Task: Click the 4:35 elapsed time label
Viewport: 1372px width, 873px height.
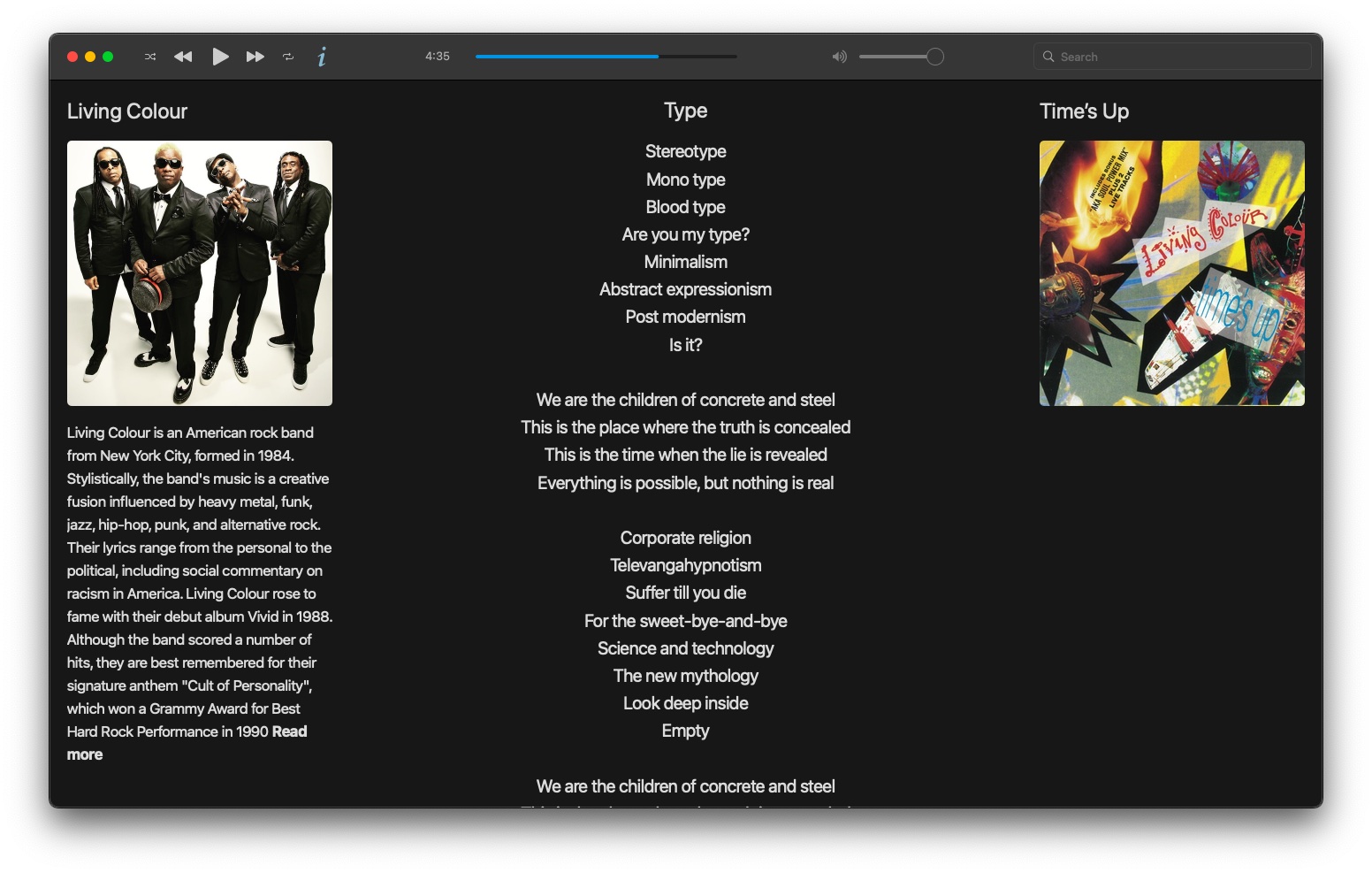Action: [x=438, y=56]
